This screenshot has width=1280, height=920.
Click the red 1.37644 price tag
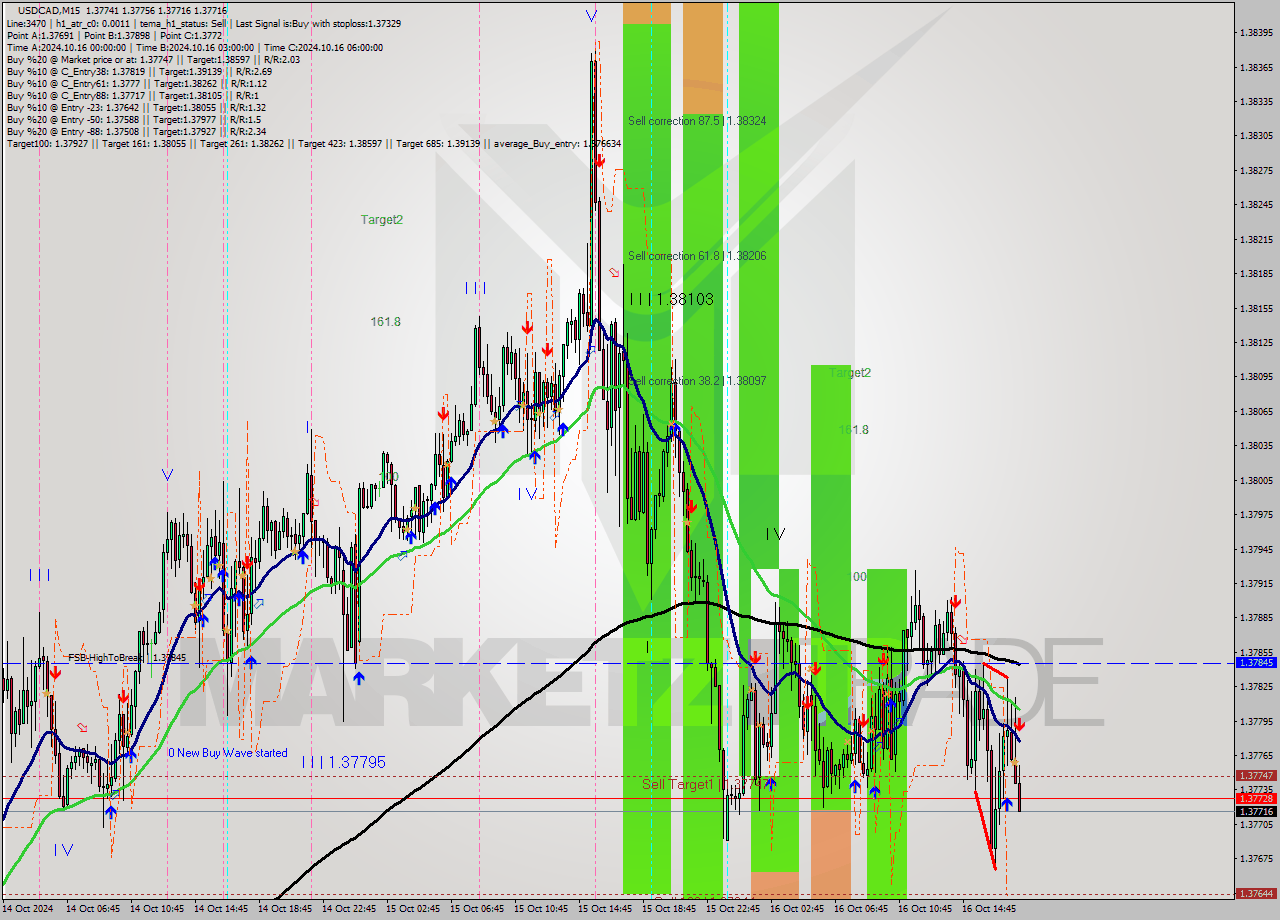click(x=1256, y=894)
